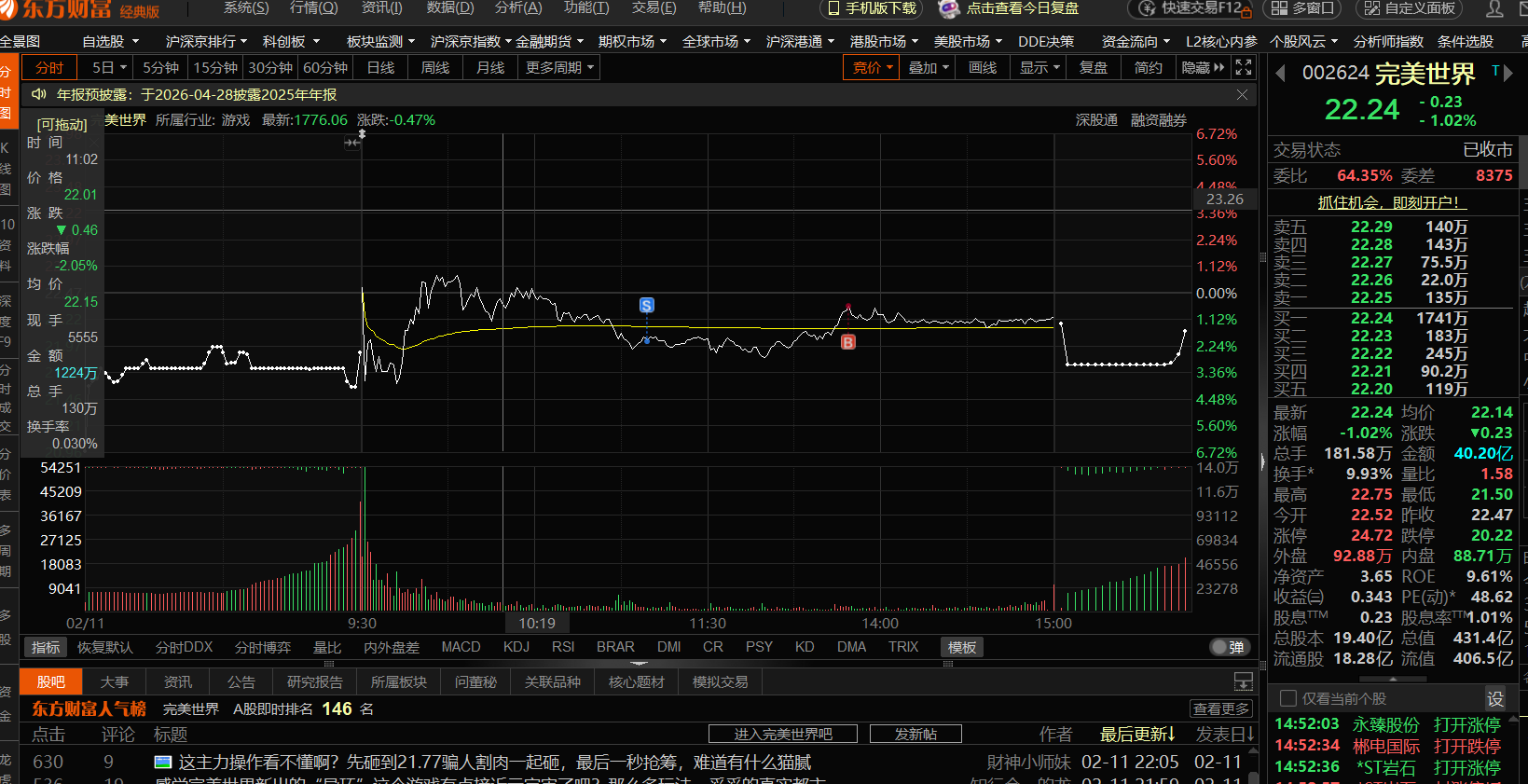1528x784 pixels.
Task: Click 恢复默认 restore default
Action: click(x=104, y=647)
